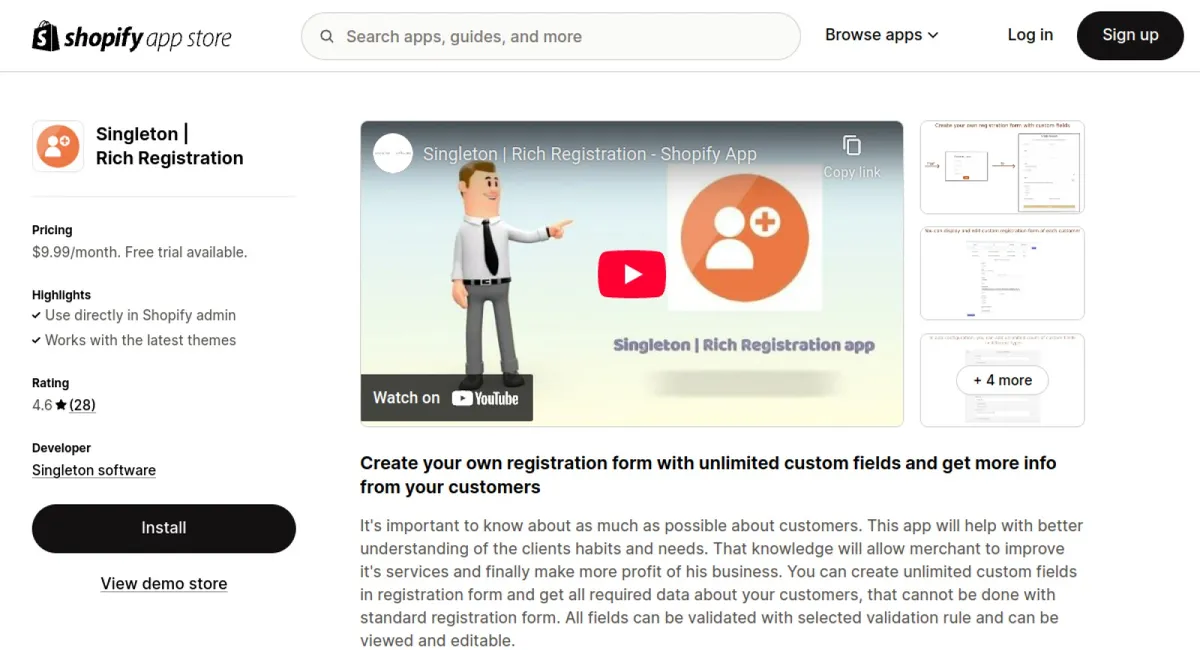The image size is (1200, 650).
Task: Click the Sign up button
Action: 1130,36
